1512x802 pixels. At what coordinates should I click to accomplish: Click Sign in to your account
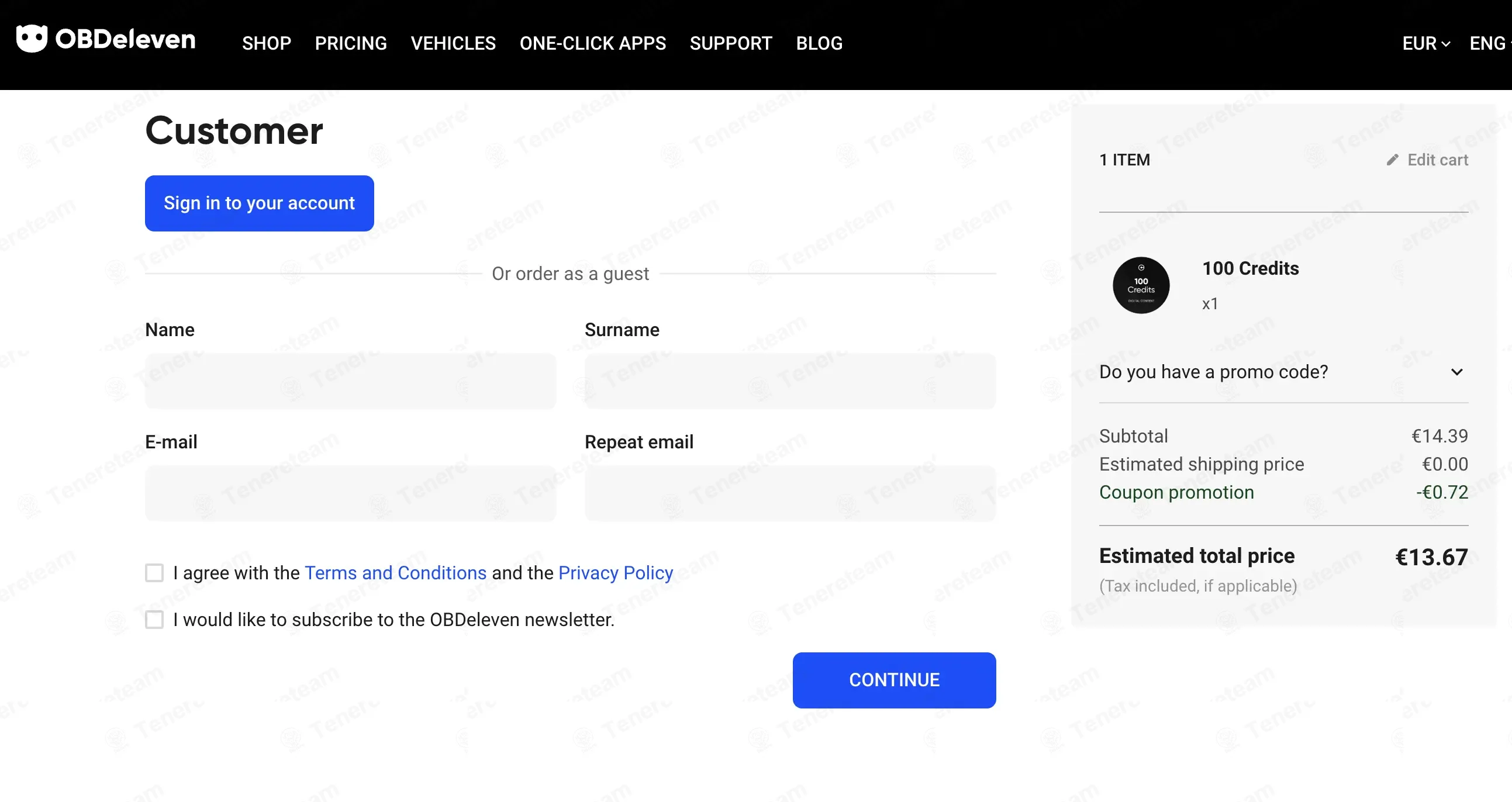pos(260,203)
